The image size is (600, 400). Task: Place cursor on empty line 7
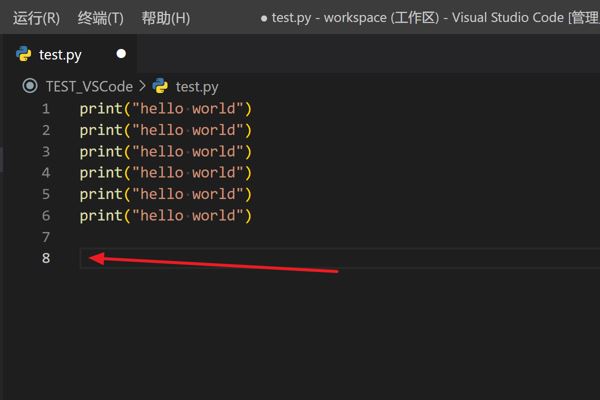[200, 238]
